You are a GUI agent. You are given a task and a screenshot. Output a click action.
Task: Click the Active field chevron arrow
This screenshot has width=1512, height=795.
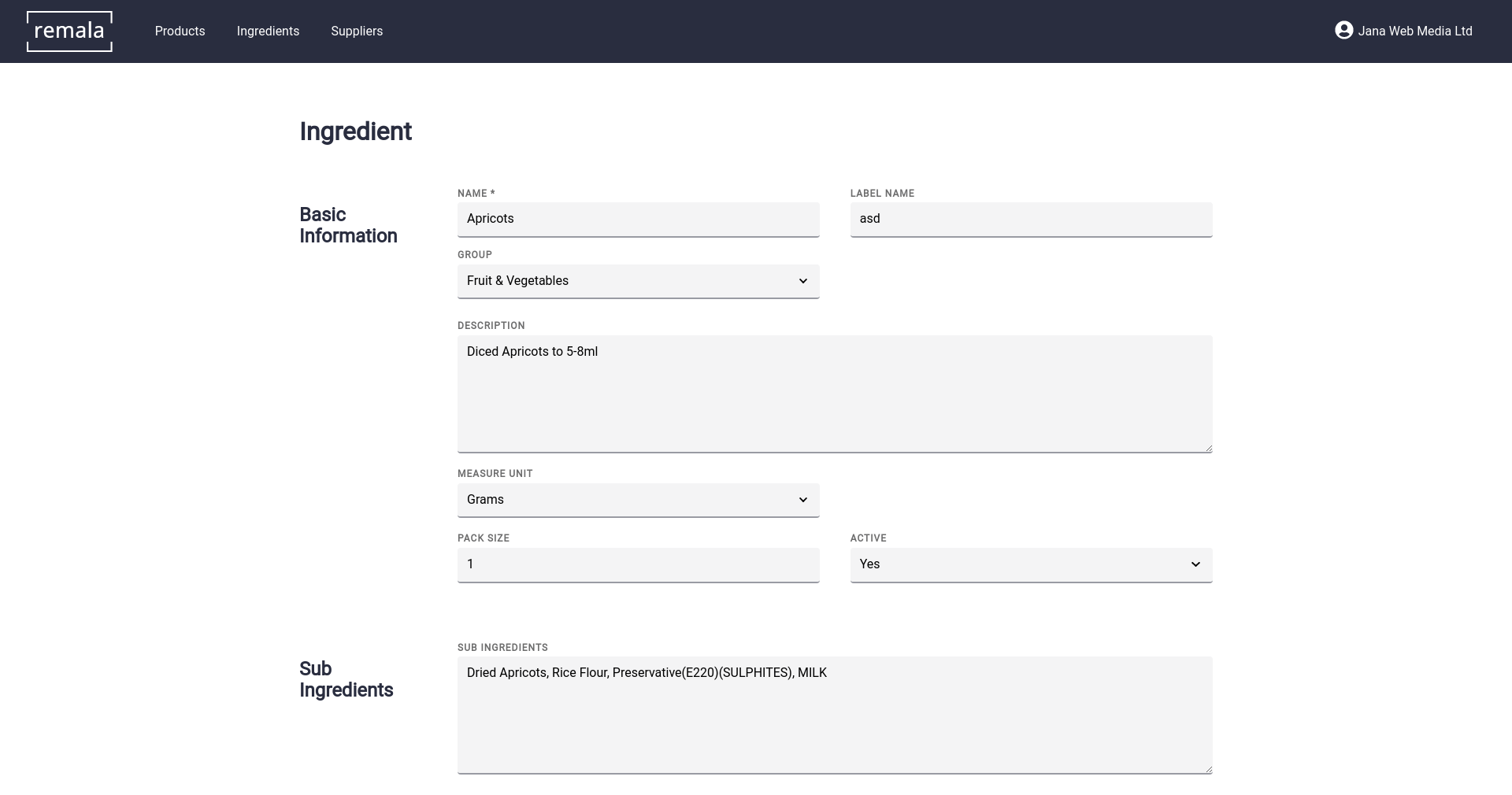(1195, 564)
